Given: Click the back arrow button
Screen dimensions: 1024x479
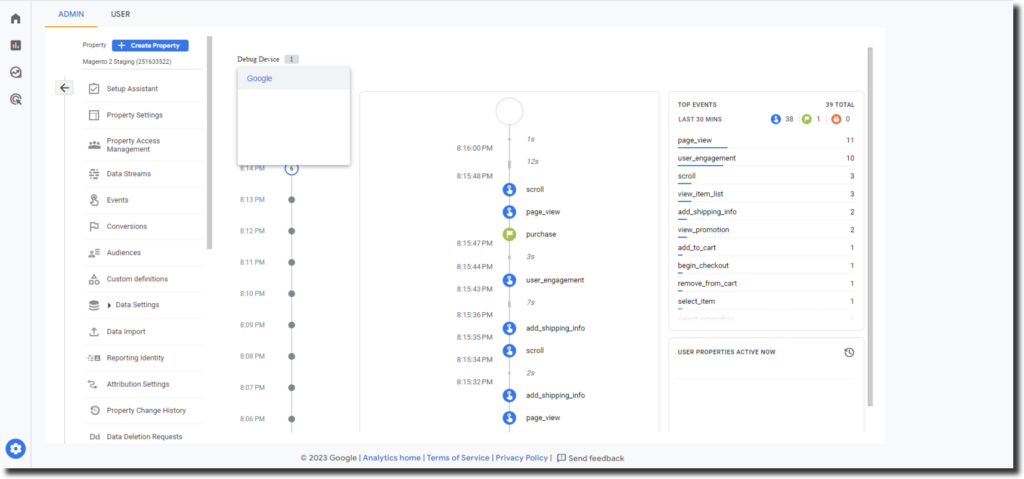Looking at the screenshot, I should click(64, 88).
